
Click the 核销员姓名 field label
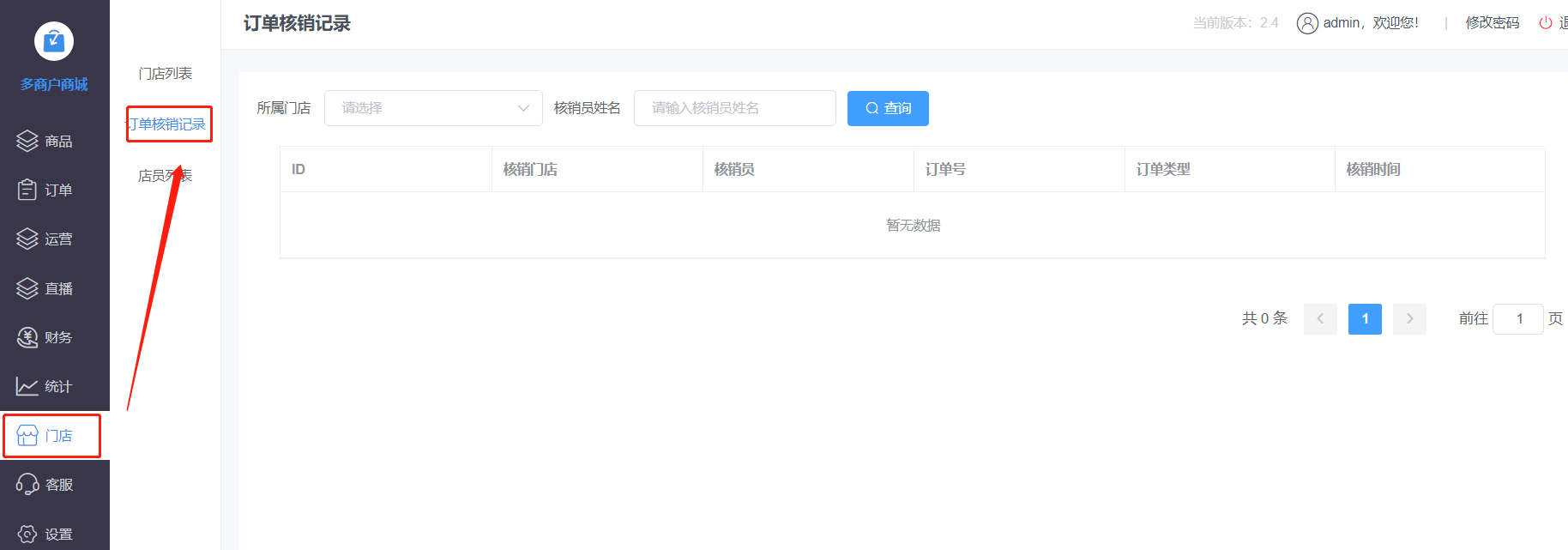(588, 108)
